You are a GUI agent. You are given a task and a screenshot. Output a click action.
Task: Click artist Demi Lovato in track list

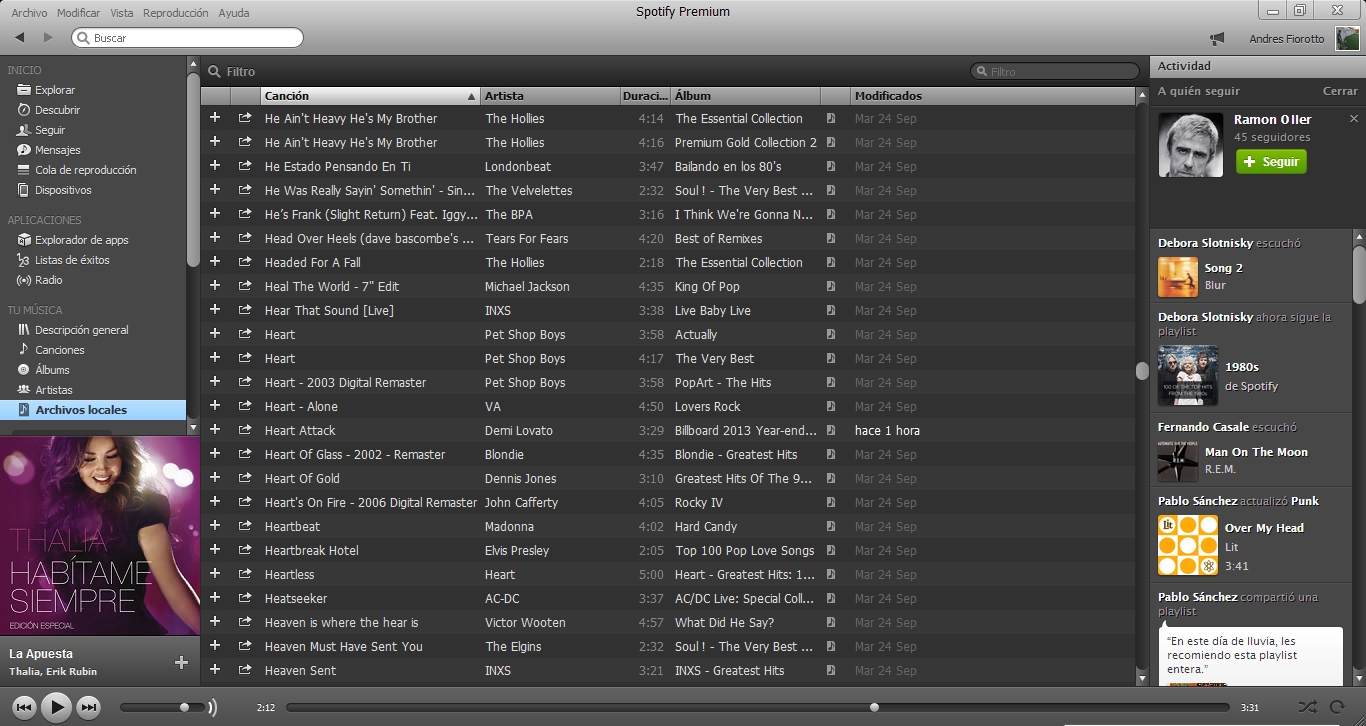pos(519,430)
